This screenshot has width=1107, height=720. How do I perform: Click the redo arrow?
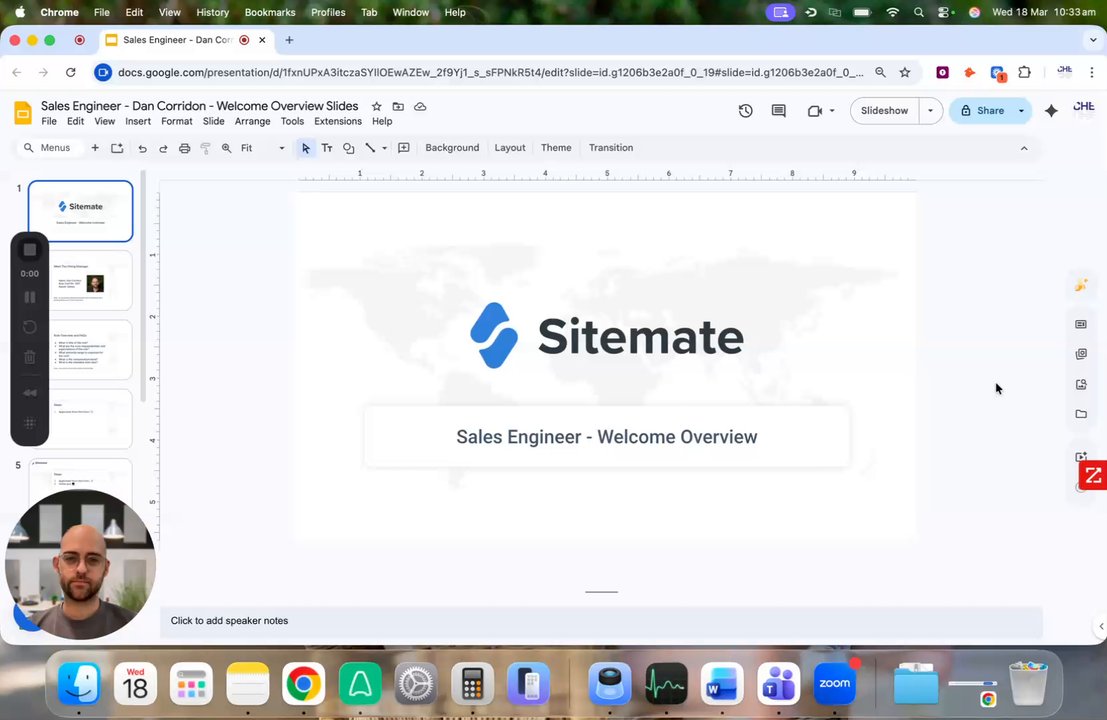(x=163, y=148)
